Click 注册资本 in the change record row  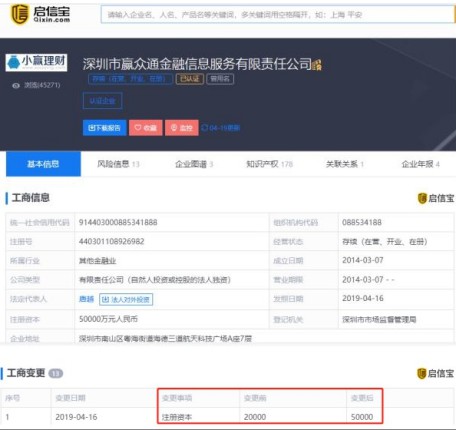tap(177, 417)
